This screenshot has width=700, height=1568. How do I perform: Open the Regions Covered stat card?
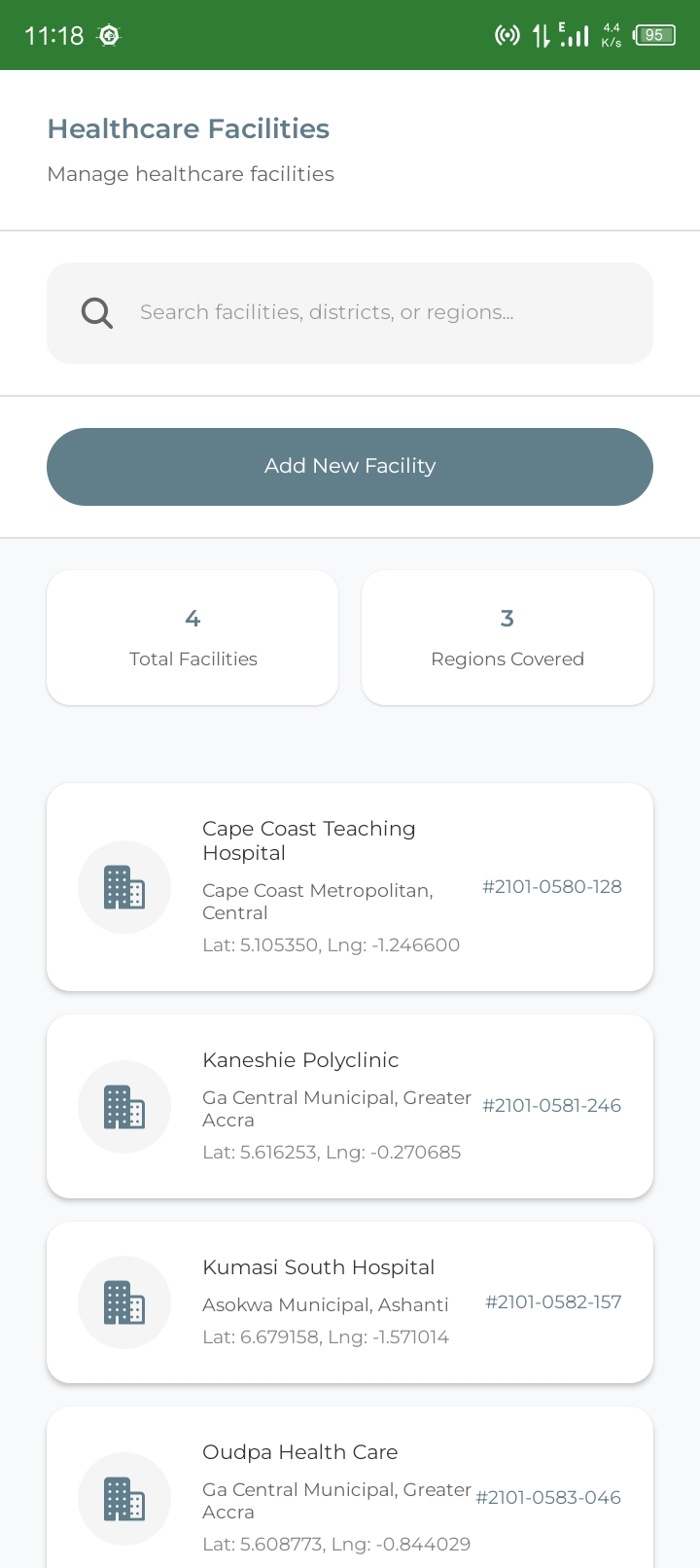click(507, 638)
